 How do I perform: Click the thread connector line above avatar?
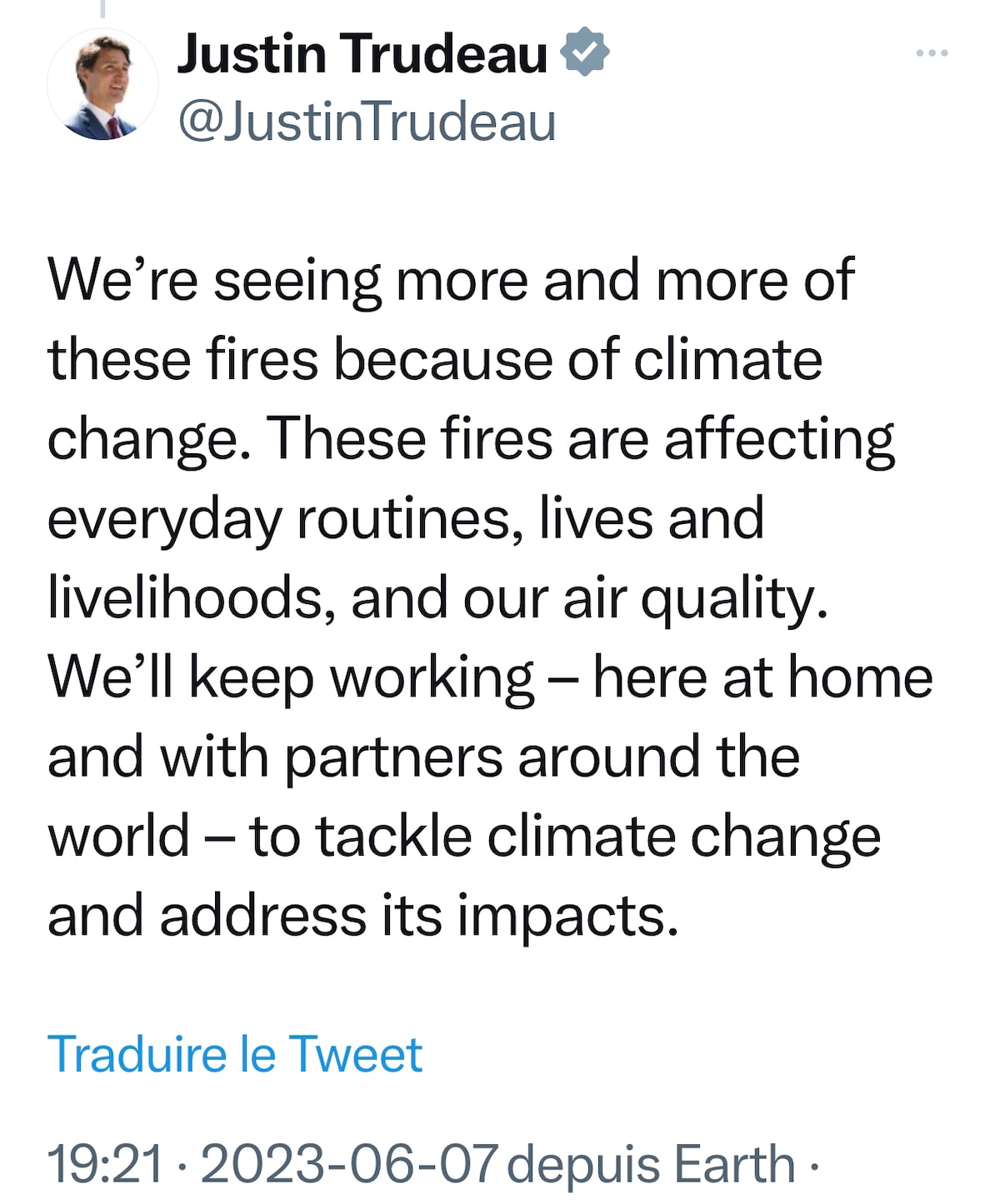click(103, 8)
